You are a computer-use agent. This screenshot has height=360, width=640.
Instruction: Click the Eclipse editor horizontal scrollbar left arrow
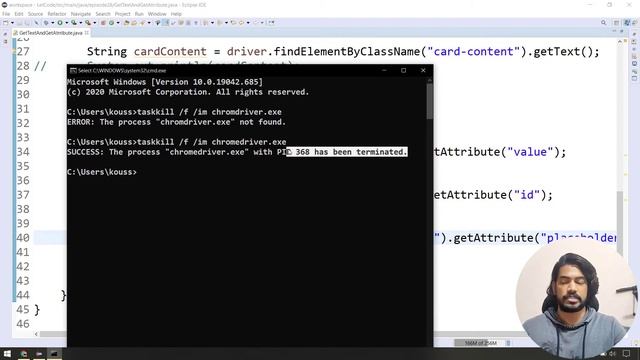coord(36,334)
